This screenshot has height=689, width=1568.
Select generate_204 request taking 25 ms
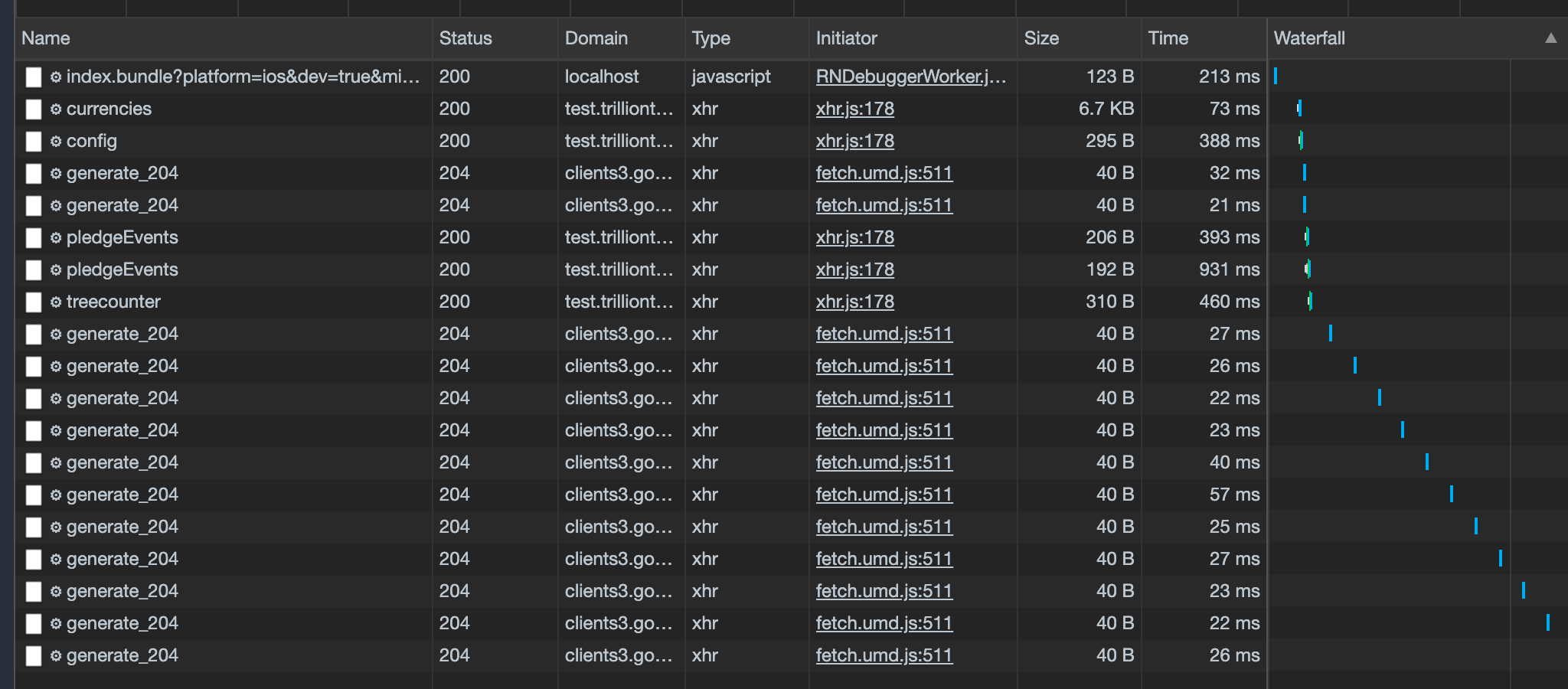(122, 527)
